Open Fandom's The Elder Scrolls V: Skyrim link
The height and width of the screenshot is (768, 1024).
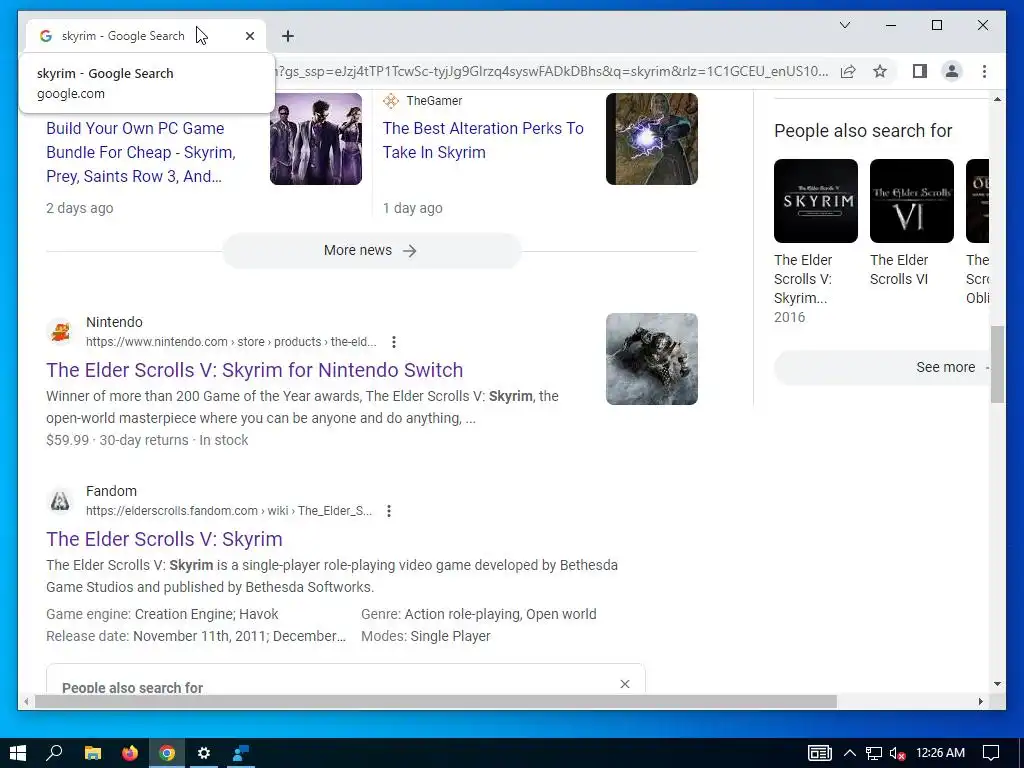(x=165, y=539)
